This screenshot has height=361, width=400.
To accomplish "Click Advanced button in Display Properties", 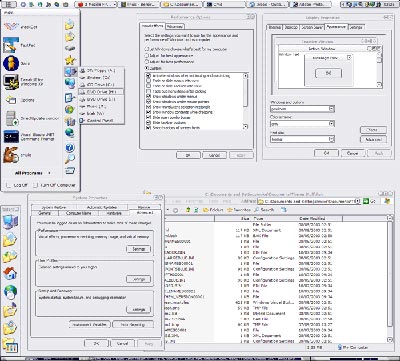I will tap(373, 140).
